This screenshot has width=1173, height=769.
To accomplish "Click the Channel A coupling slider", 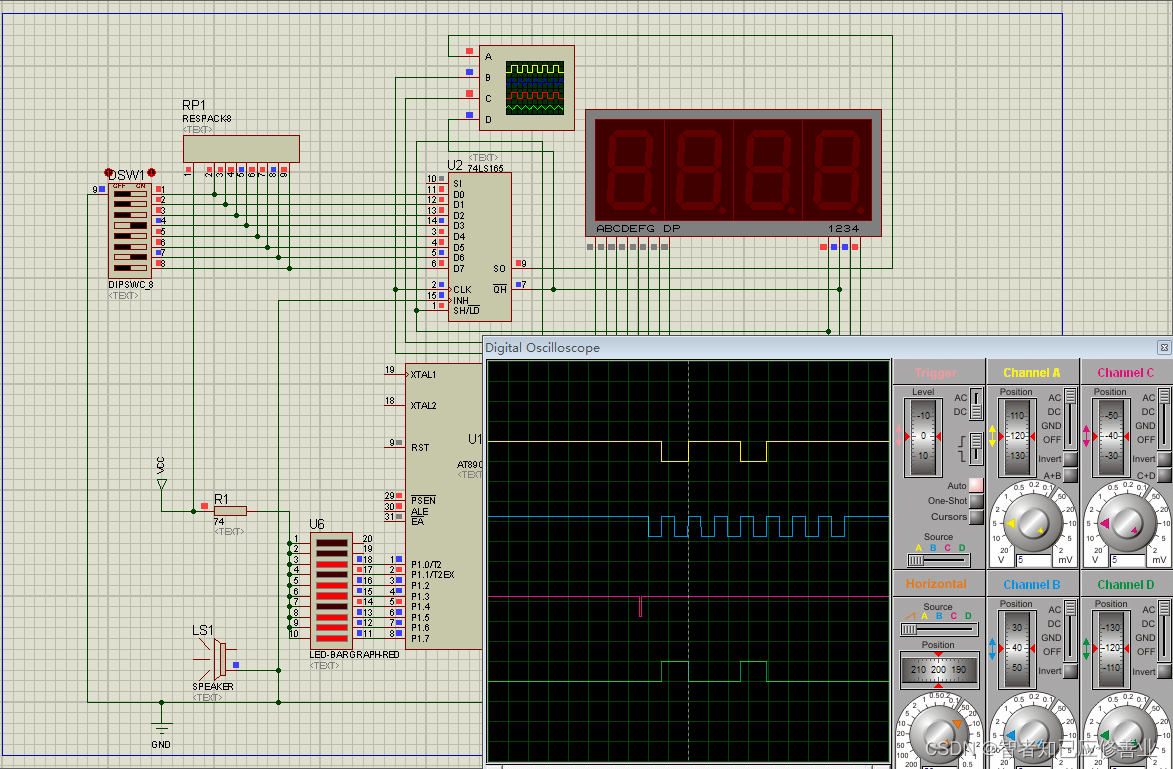I will point(1070,418).
